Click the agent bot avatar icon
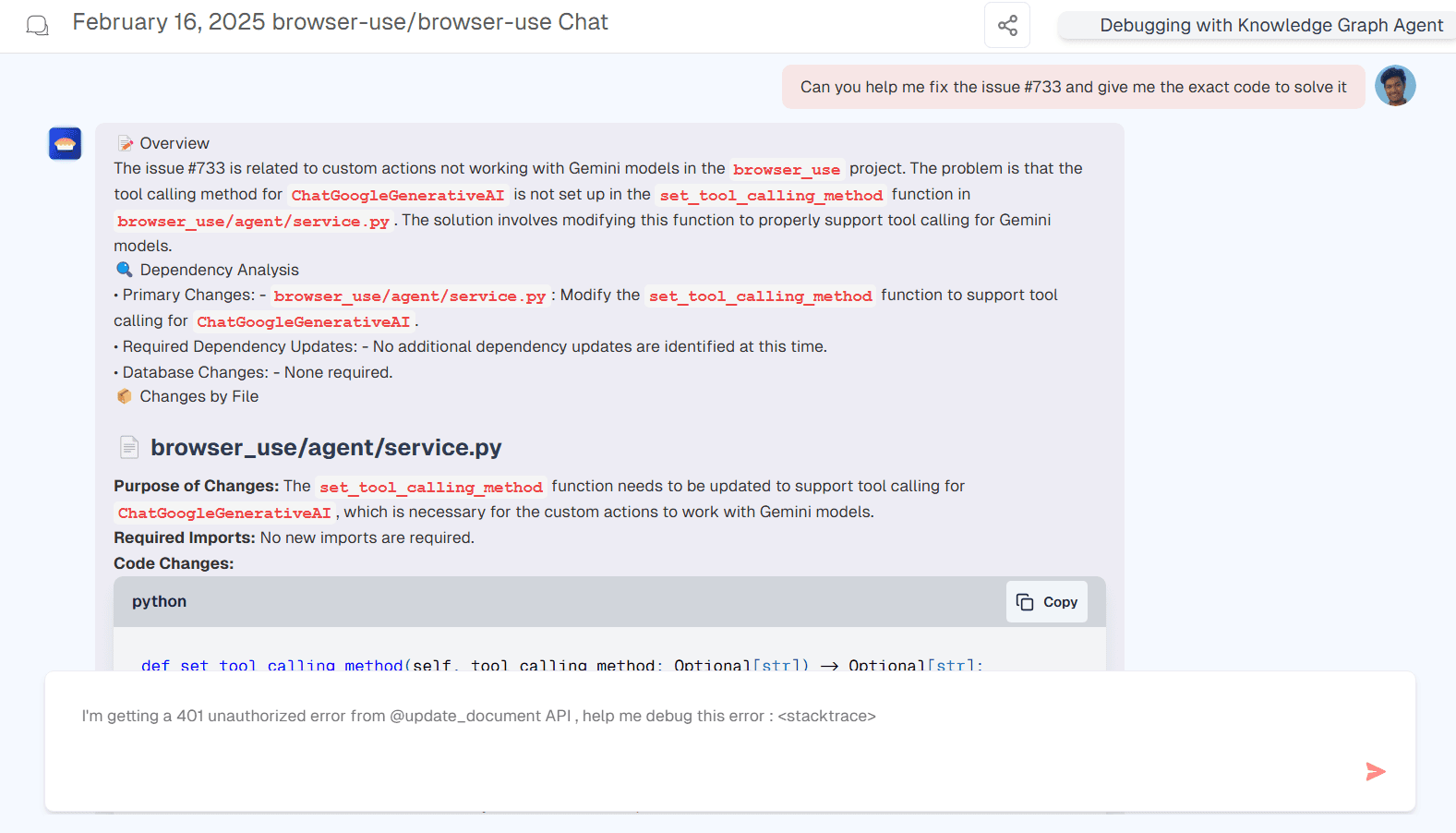1456x833 pixels. pos(66,143)
